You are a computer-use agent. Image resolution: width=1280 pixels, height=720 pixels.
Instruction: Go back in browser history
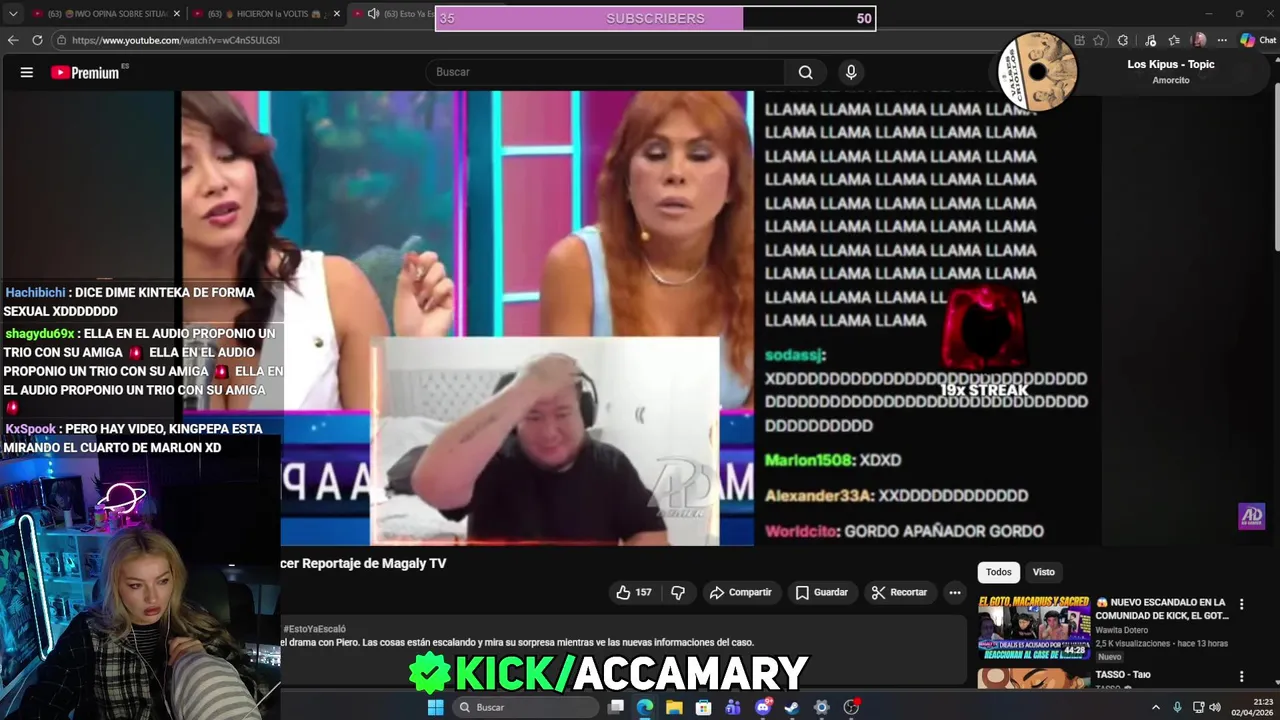pyautogui.click(x=13, y=40)
